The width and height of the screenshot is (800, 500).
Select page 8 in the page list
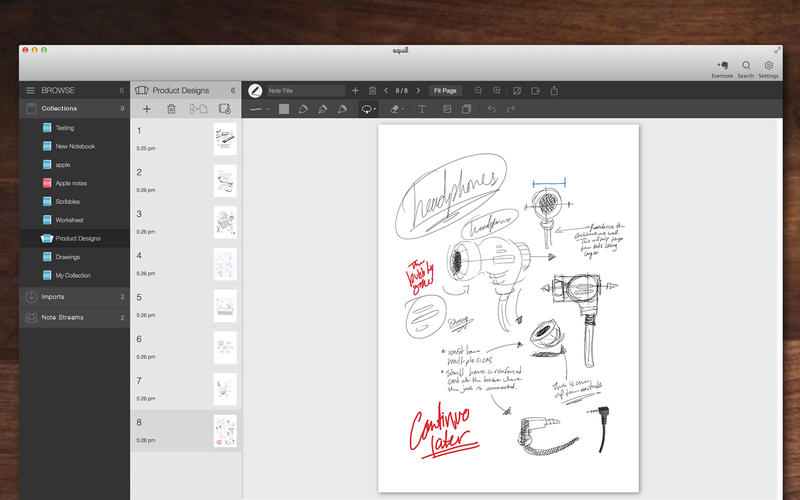(186, 431)
